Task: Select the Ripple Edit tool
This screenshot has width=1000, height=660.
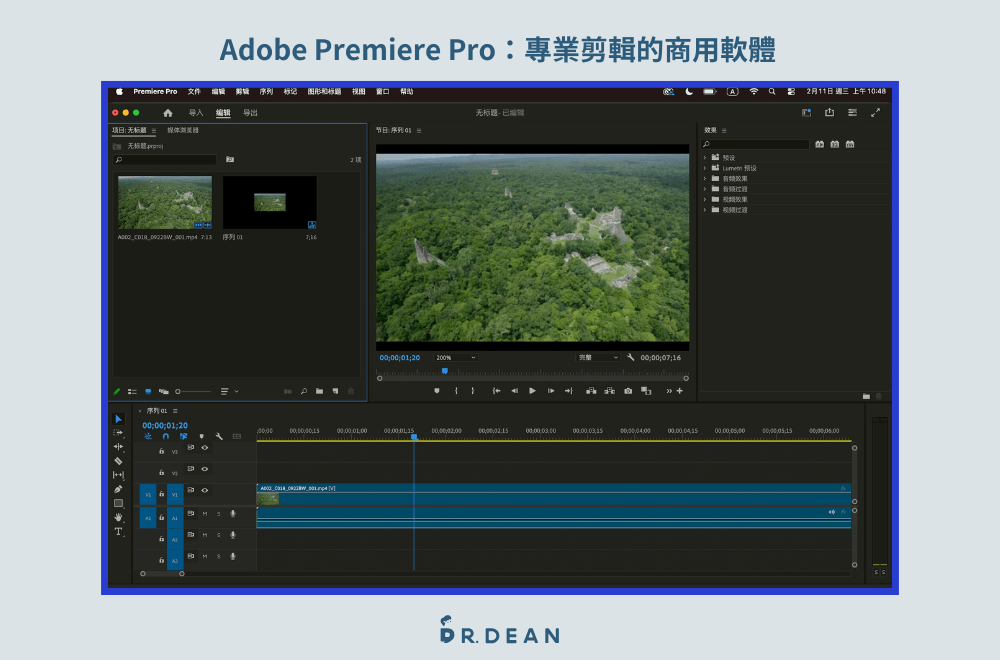Action: [x=118, y=447]
